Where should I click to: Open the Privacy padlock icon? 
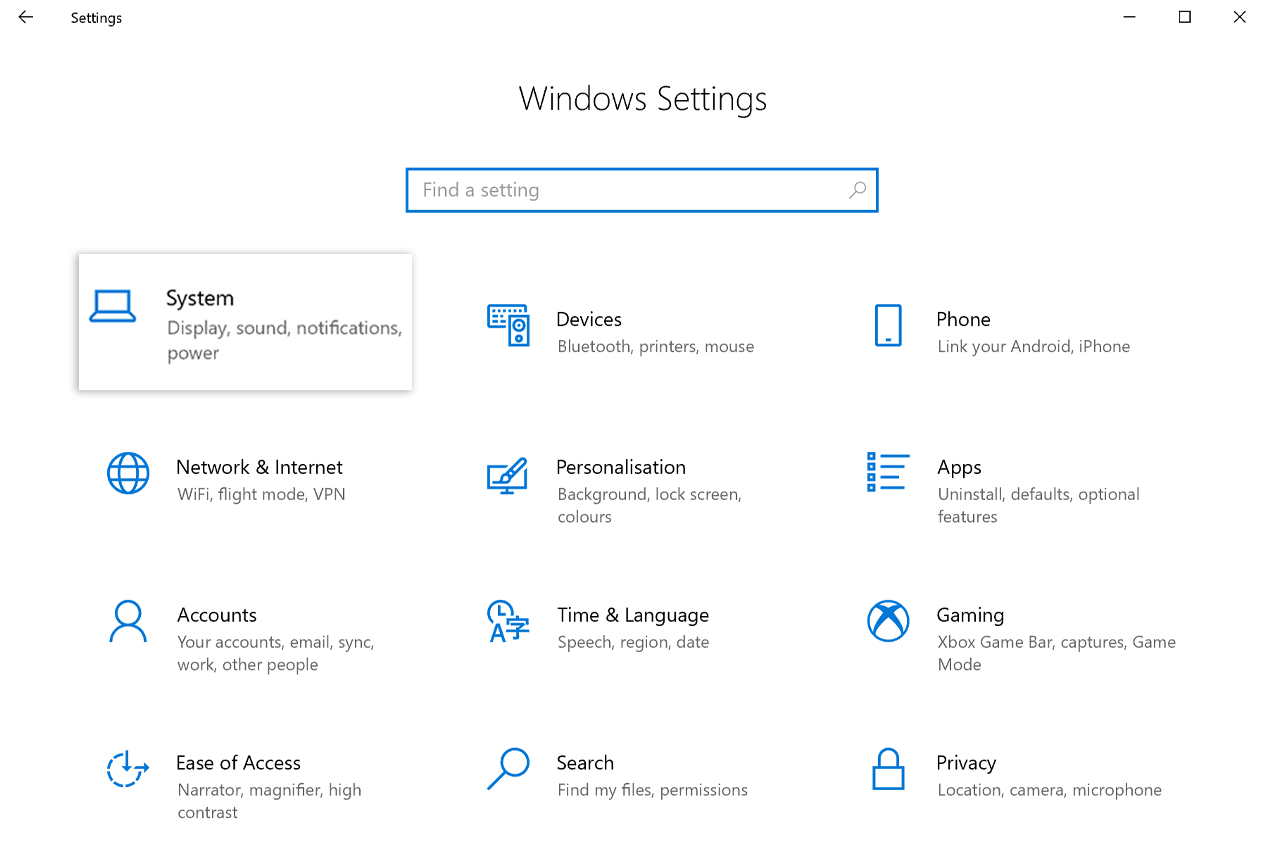[x=887, y=769]
